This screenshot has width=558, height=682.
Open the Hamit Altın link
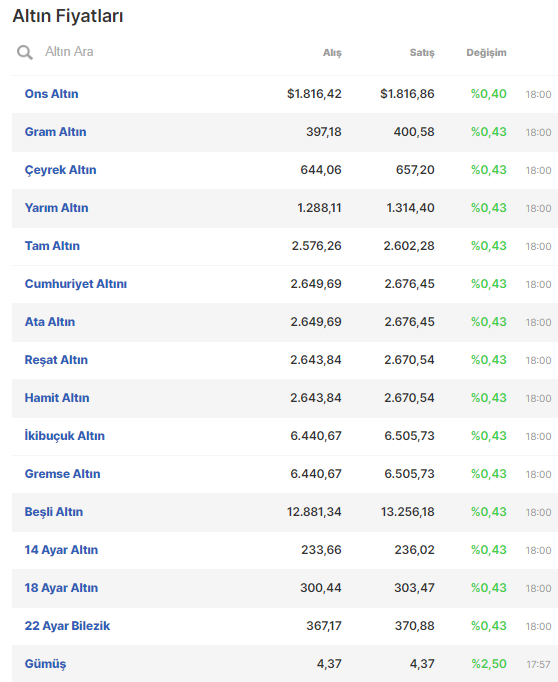point(57,398)
